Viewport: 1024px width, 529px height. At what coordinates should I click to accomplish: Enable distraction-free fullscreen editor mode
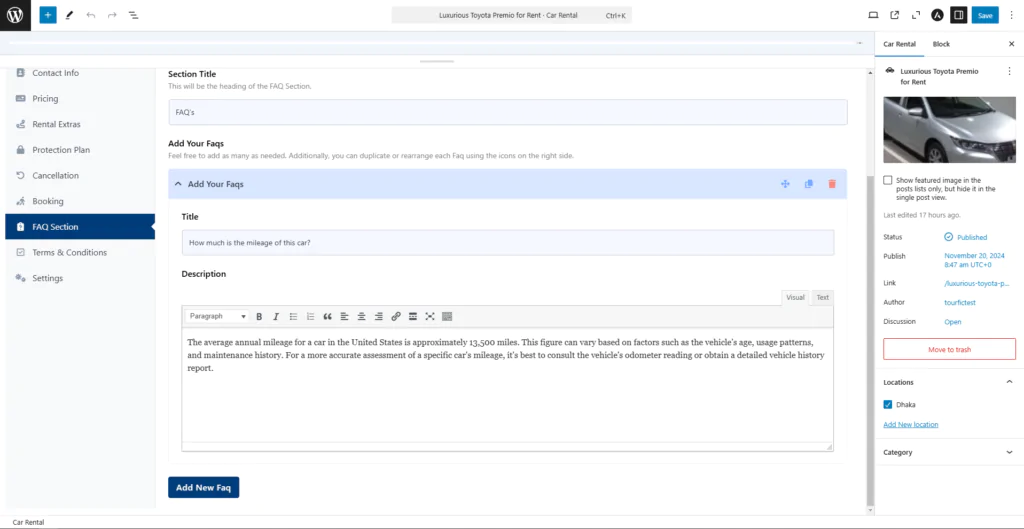click(x=430, y=316)
